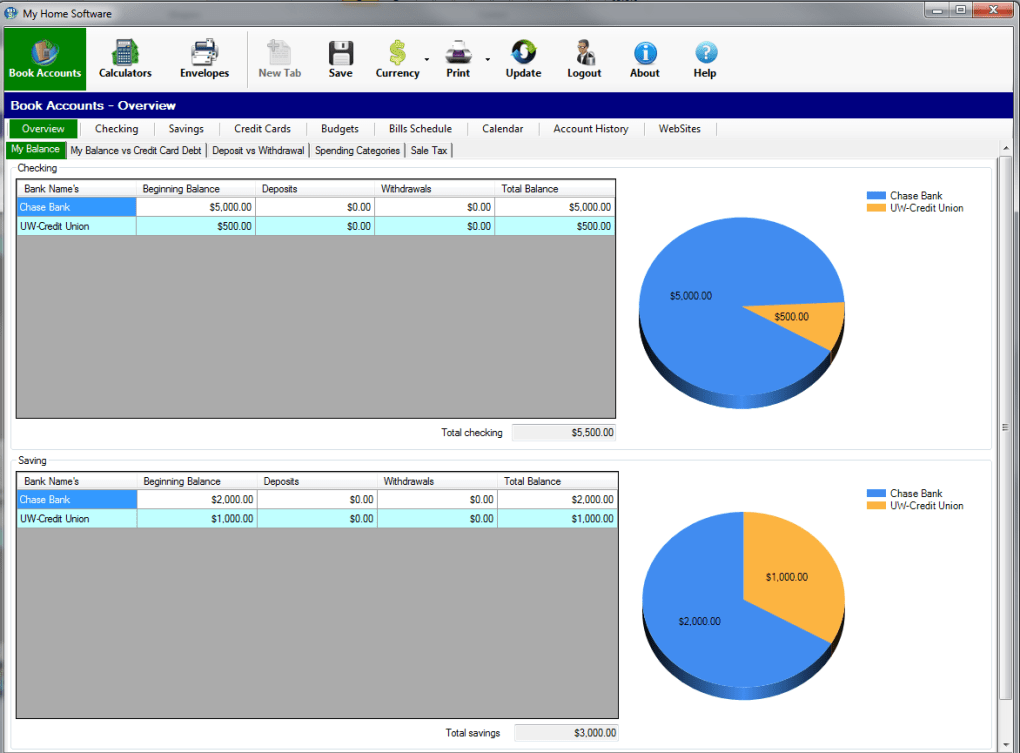Screen dimensions: 1020x753
Task: Click the Chase Bank legend color swatch
Action: click(x=878, y=196)
